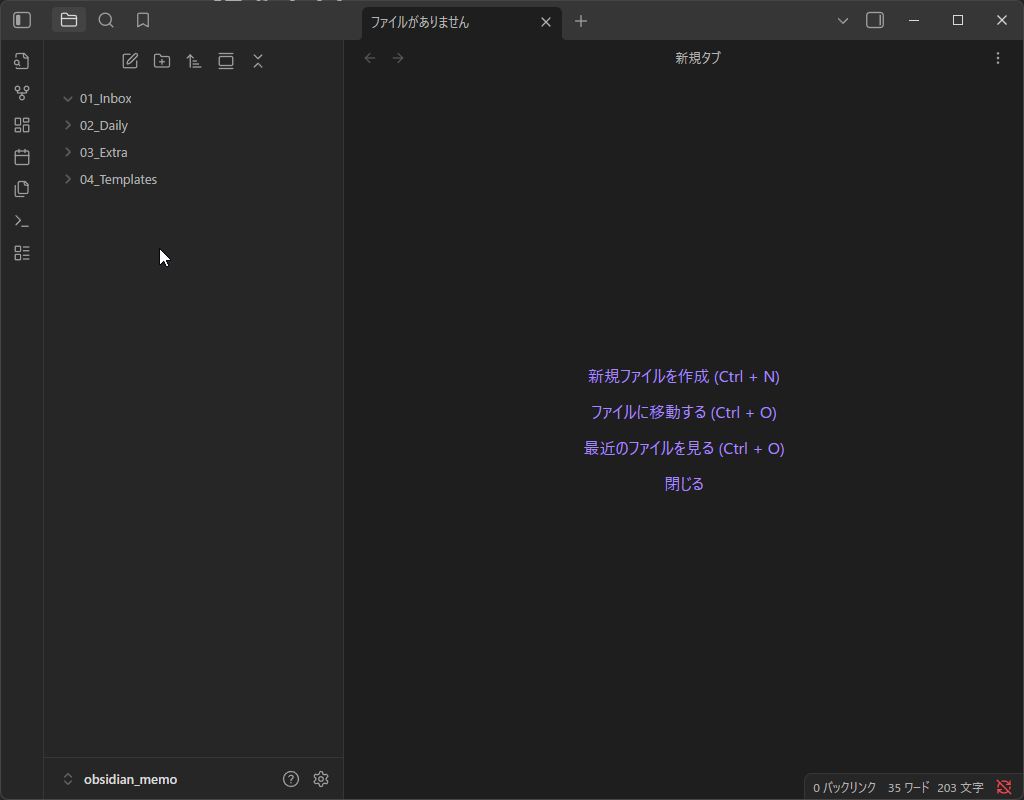The height and width of the screenshot is (800, 1024).
Task: Open the quick switcher ribbon icon
Action: click(x=22, y=61)
